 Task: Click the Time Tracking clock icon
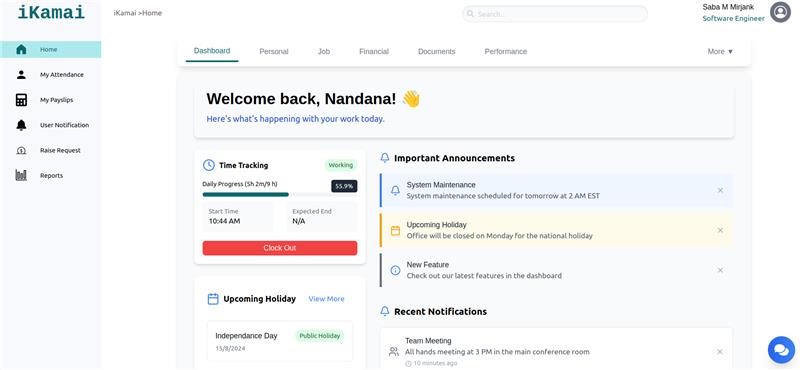click(209, 165)
